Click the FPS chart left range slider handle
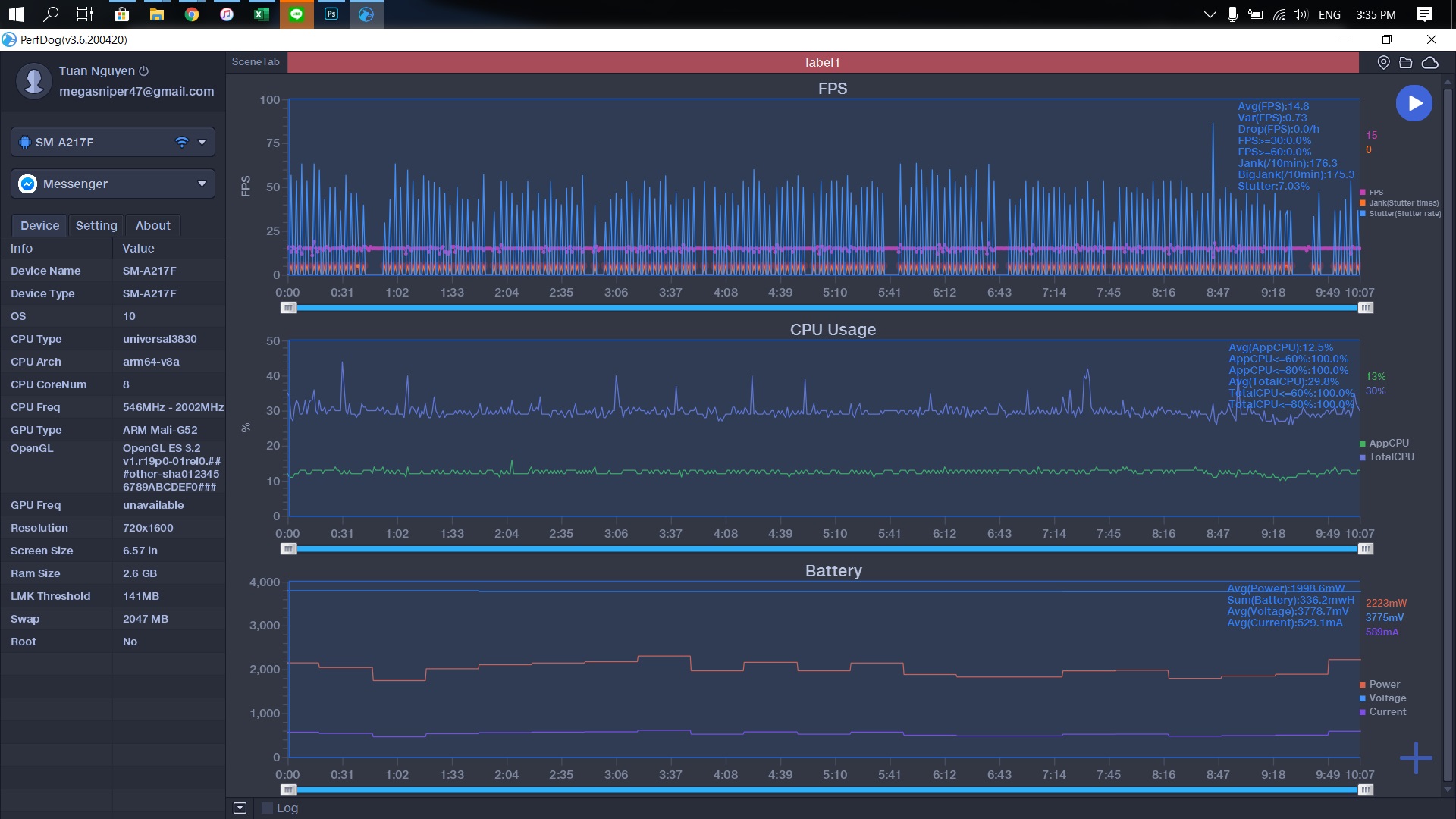1456x819 pixels. point(288,308)
